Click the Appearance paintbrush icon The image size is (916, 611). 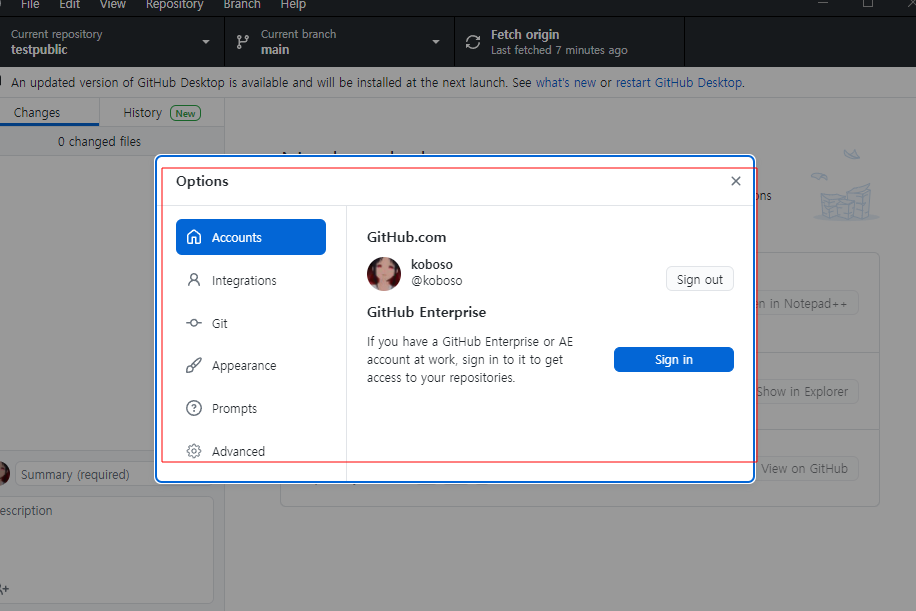tap(194, 366)
